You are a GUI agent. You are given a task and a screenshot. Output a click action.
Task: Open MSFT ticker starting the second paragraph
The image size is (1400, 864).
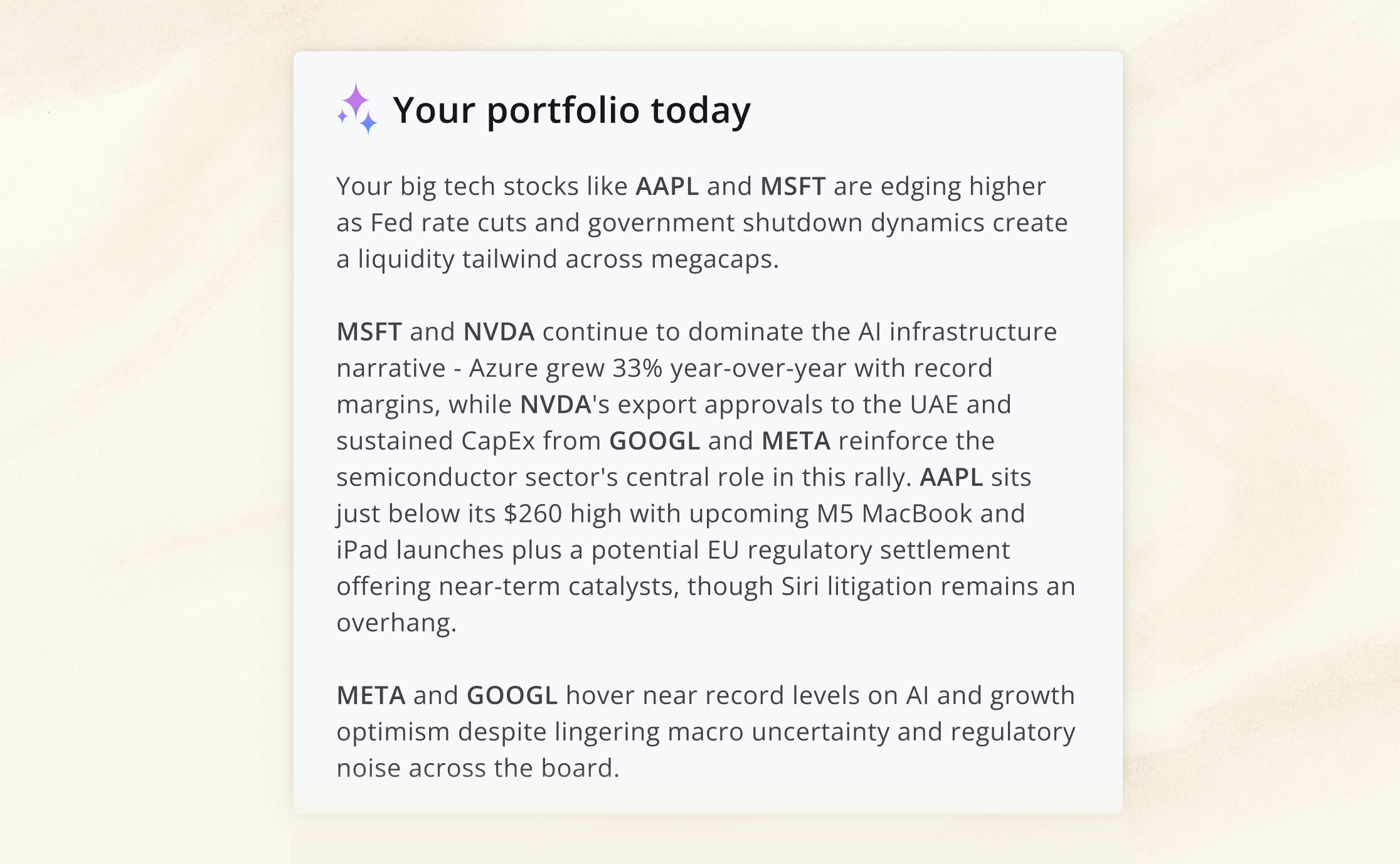tap(369, 332)
